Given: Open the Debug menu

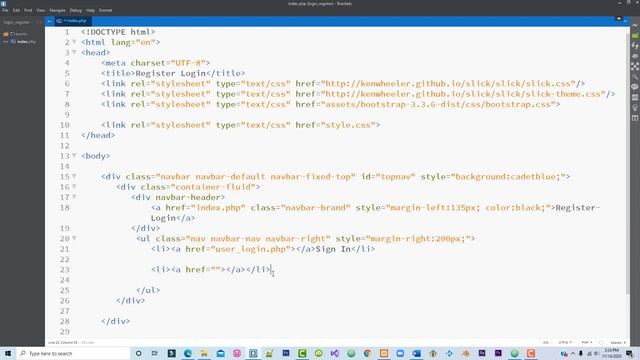Looking at the screenshot, I should [76, 10].
